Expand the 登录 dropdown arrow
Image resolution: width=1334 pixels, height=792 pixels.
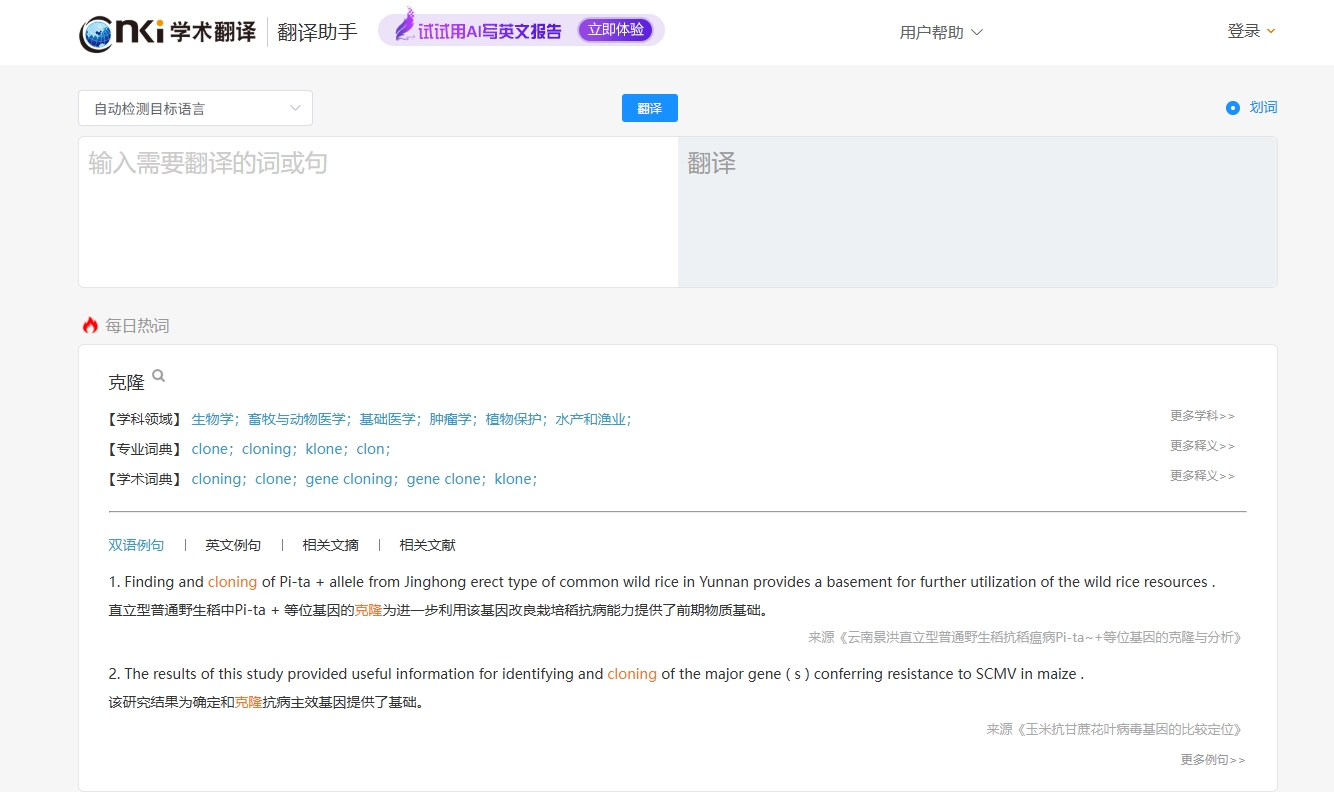click(1270, 30)
